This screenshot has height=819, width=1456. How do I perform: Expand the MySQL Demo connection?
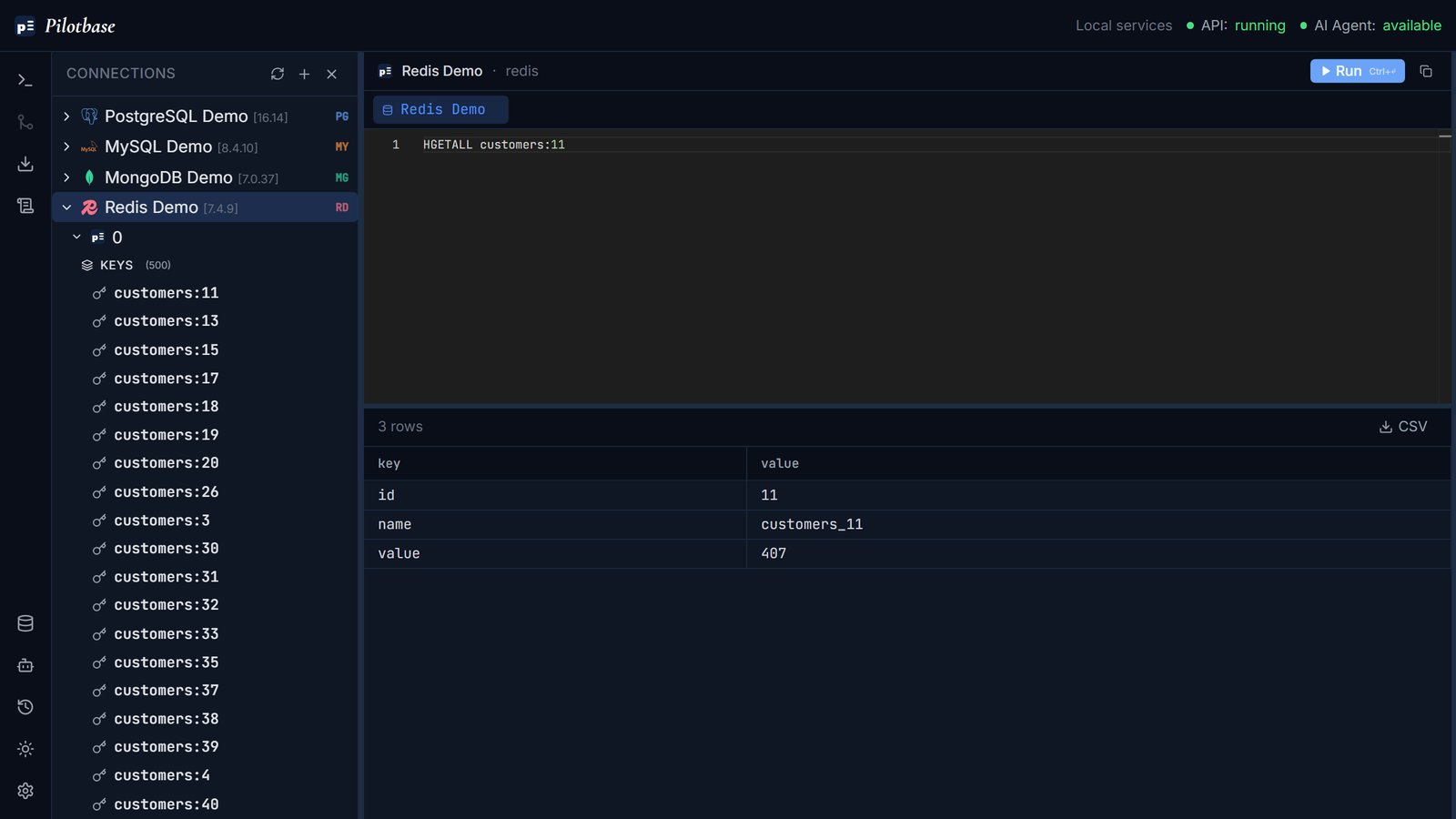pos(66,147)
